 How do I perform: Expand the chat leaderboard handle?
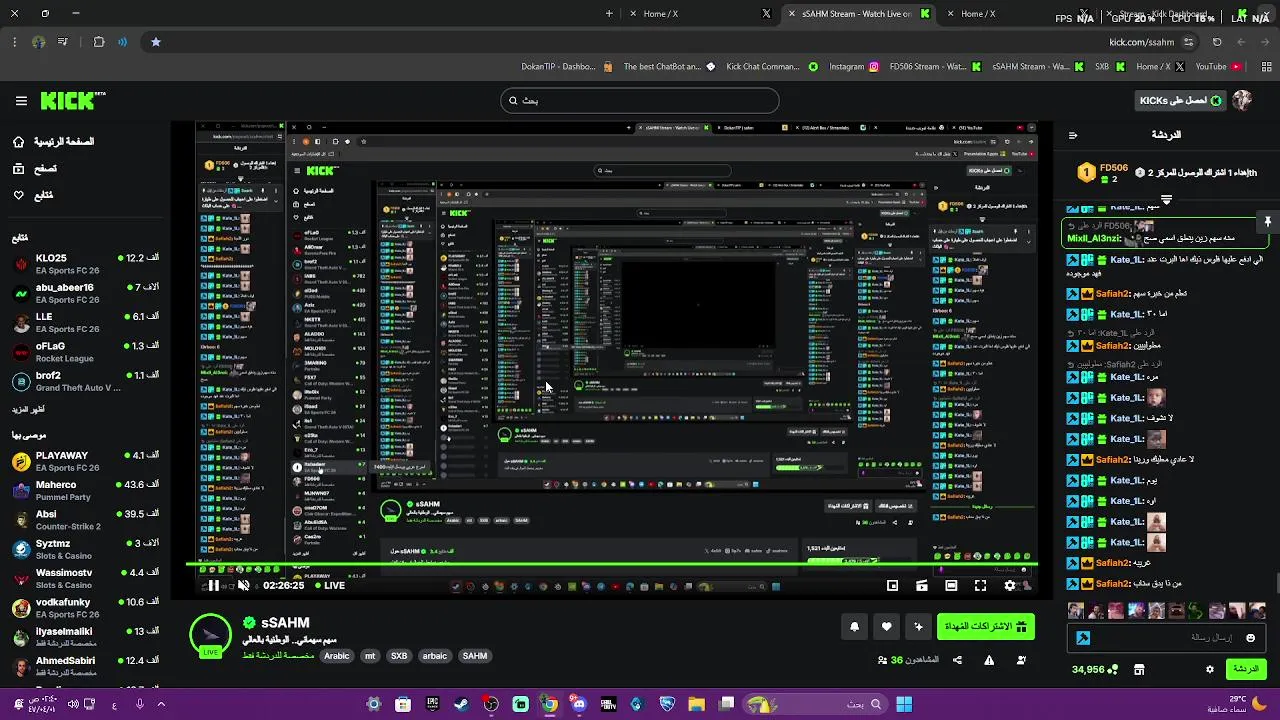point(1166,199)
